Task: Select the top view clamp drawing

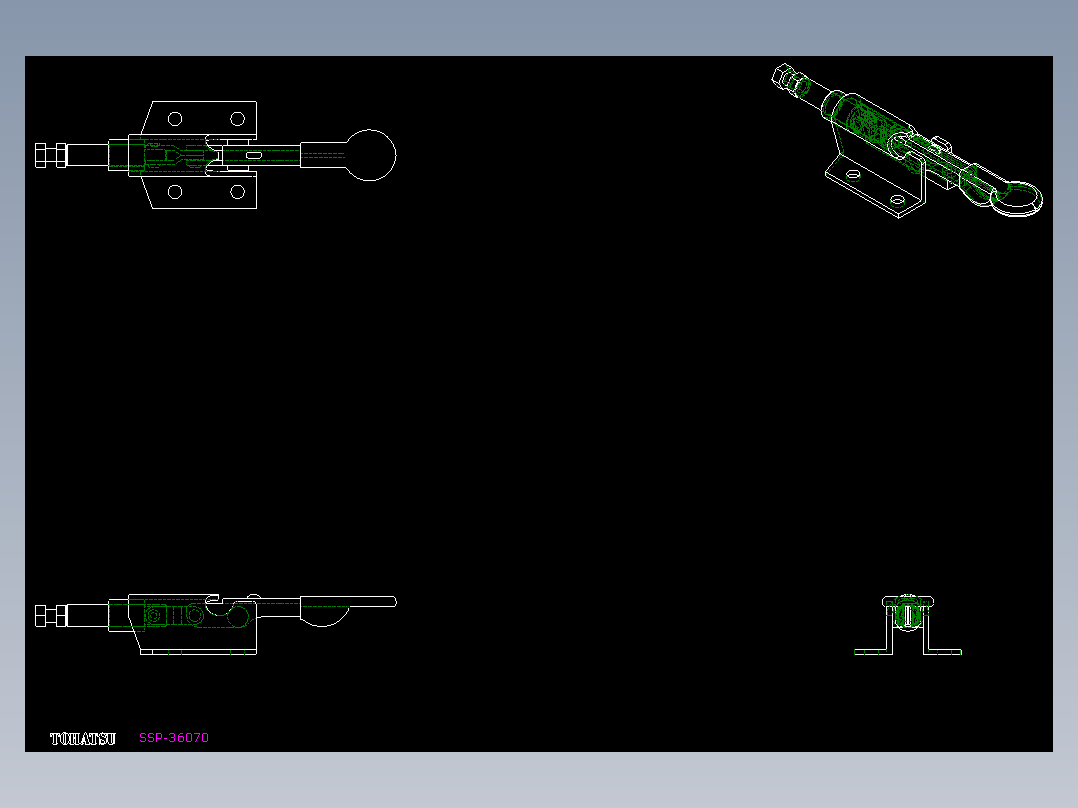Action: pos(215,155)
